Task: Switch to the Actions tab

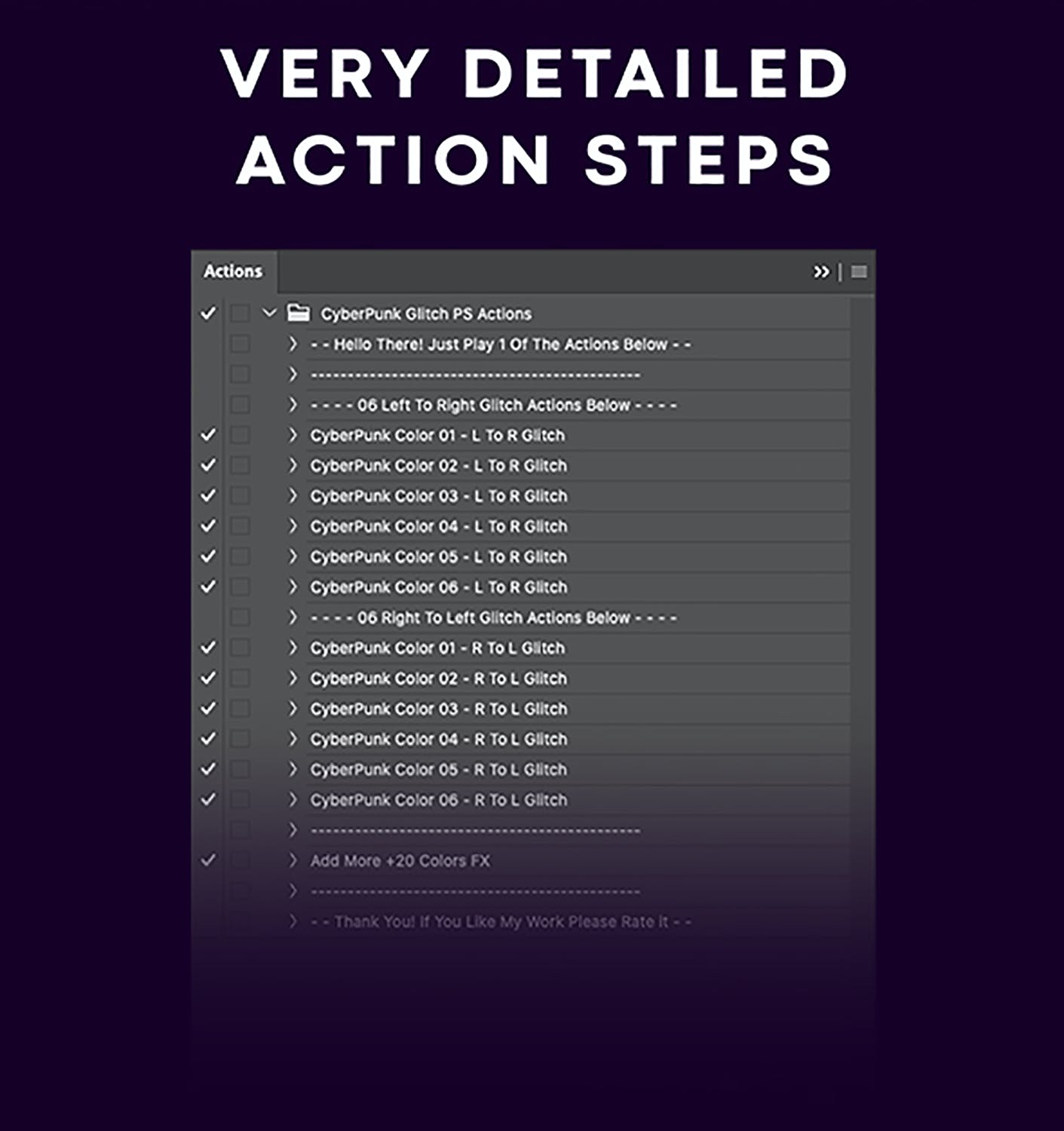Action: coord(233,271)
